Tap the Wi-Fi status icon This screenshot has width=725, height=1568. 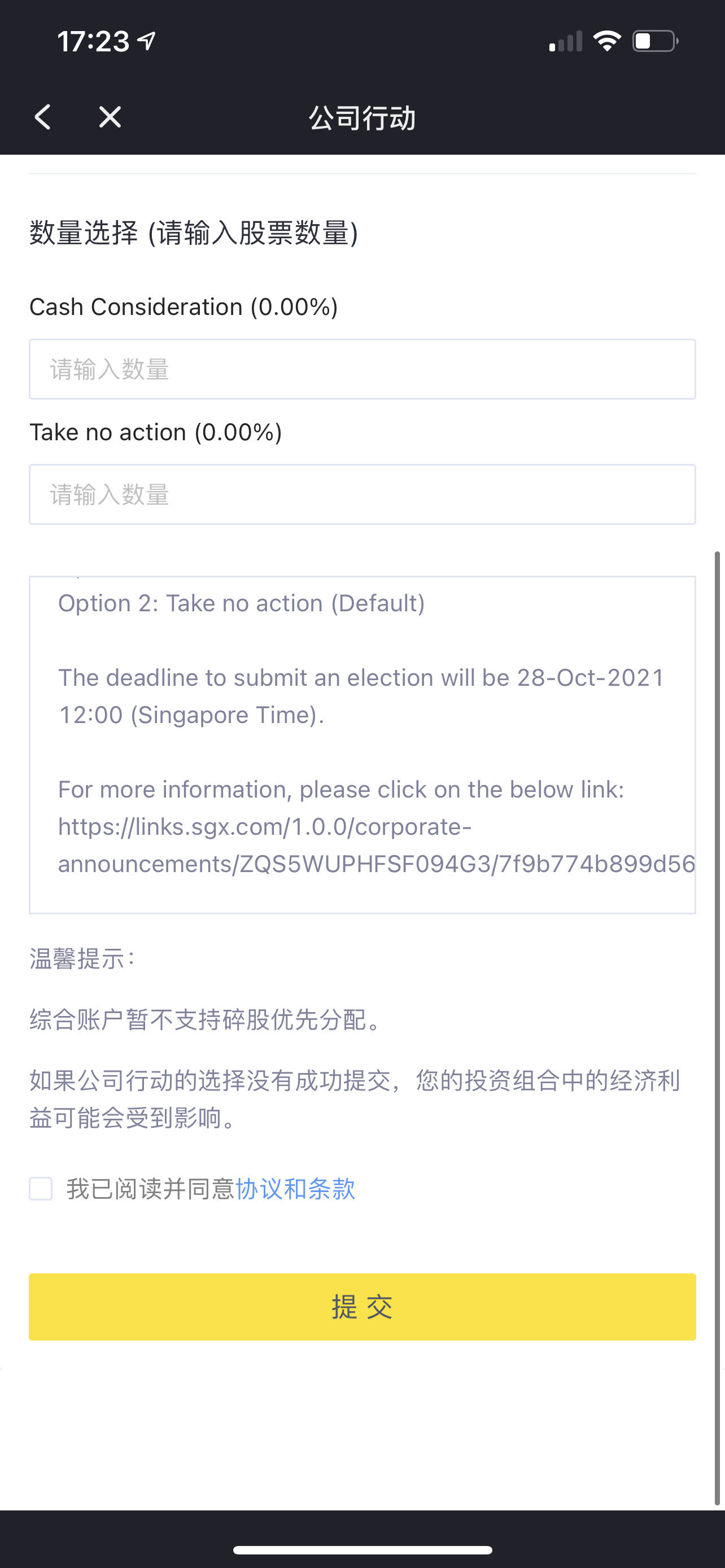tap(607, 41)
